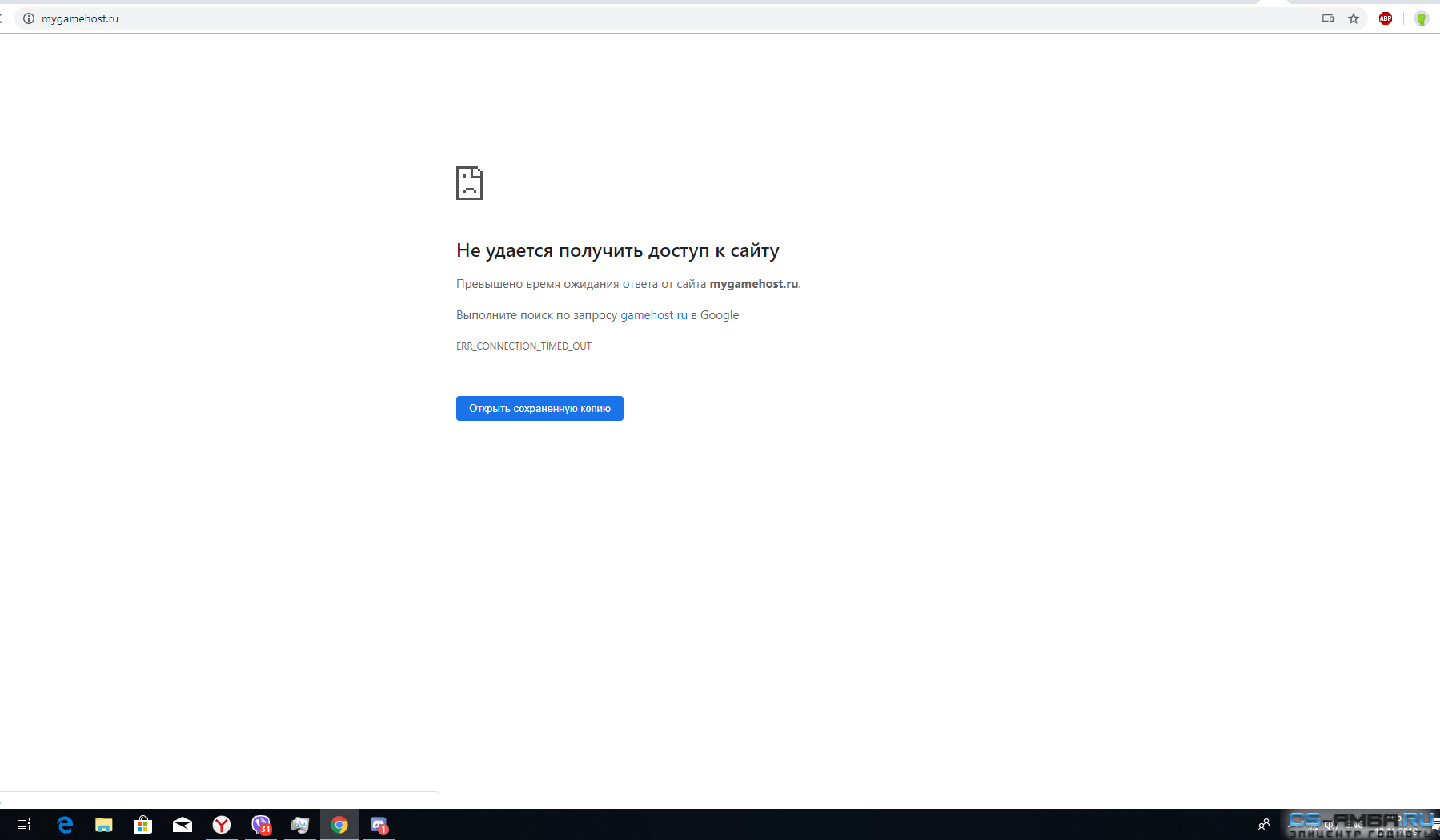Open File Explorer from the taskbar
The width and height of the screenshot is (1440, 840).
click(104, 825)
